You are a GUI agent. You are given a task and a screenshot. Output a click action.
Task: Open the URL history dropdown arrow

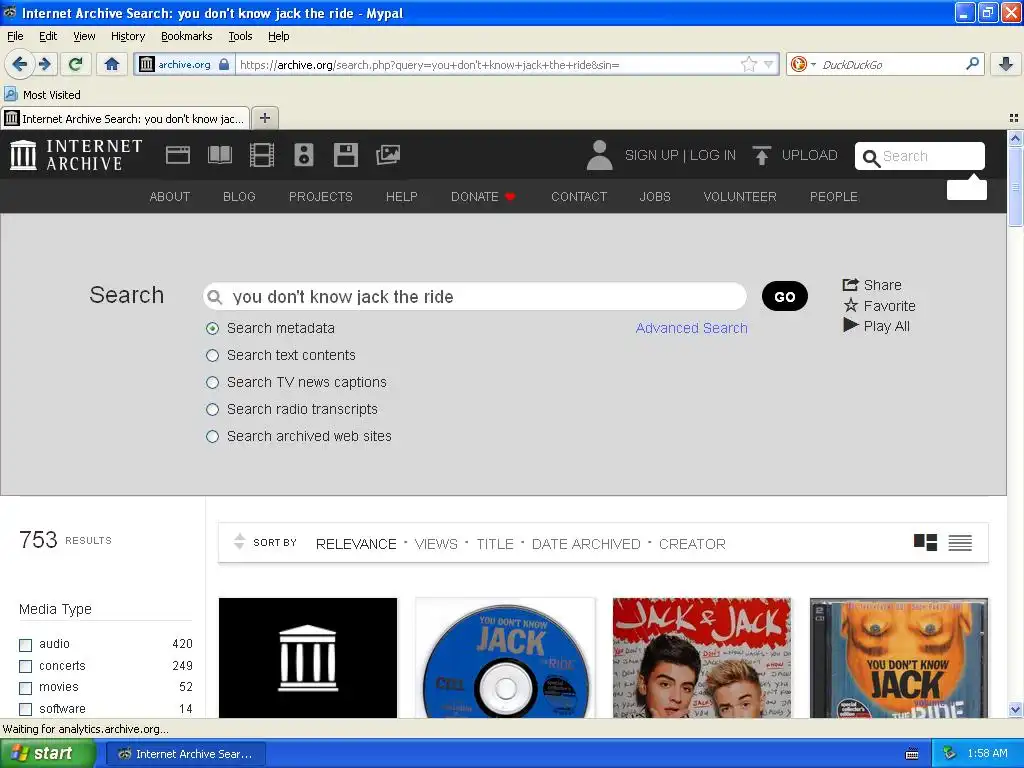coord(769,64)
